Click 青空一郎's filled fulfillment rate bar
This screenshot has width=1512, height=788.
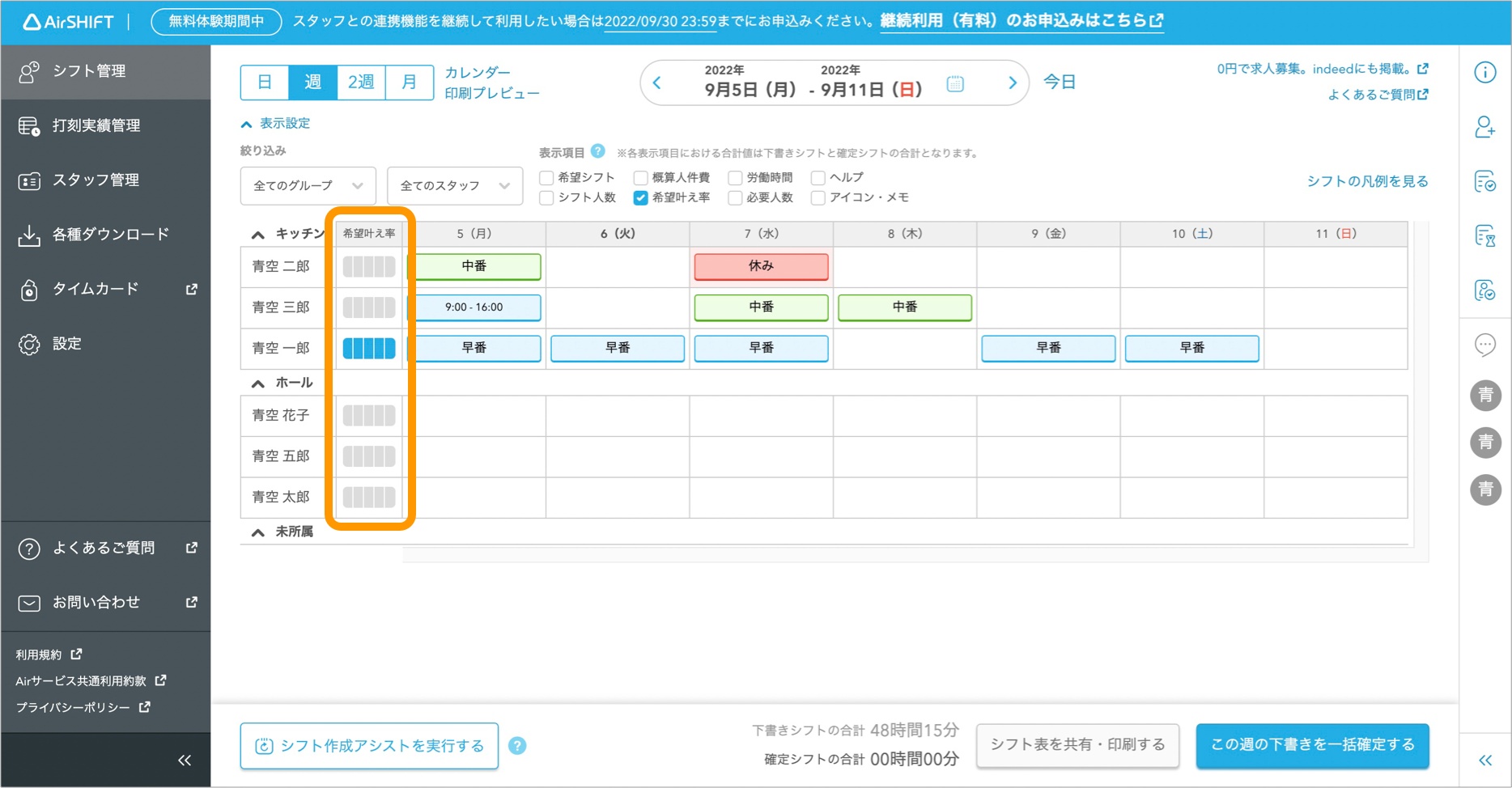pos(368,348)
